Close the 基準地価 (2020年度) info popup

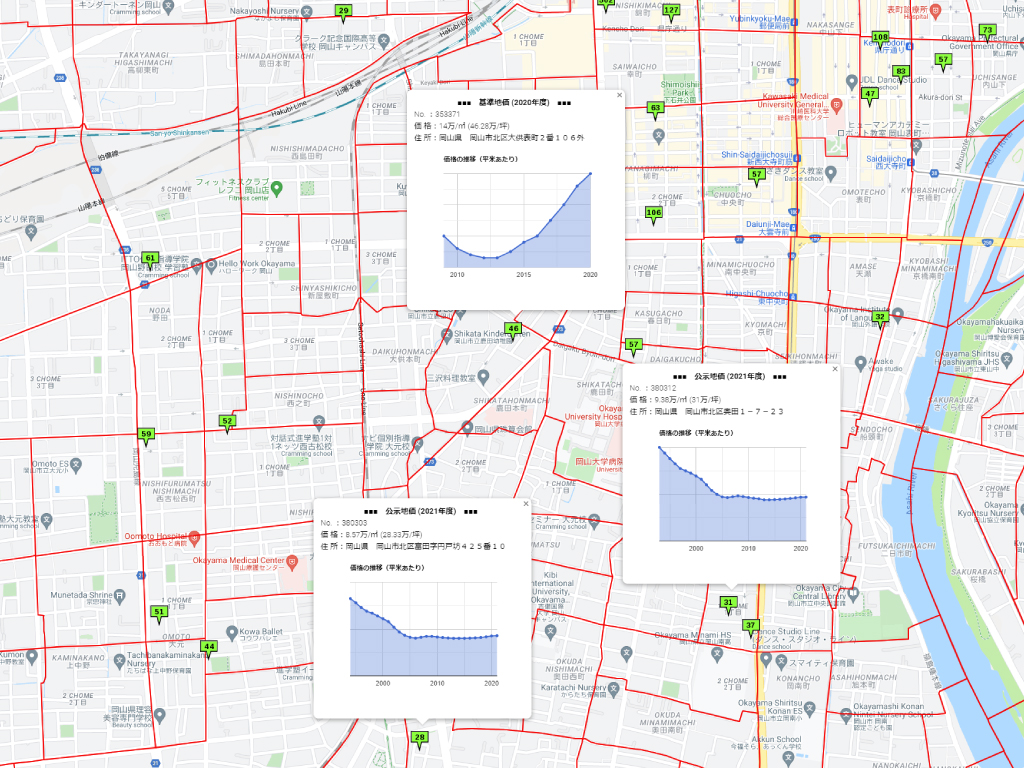619,96
